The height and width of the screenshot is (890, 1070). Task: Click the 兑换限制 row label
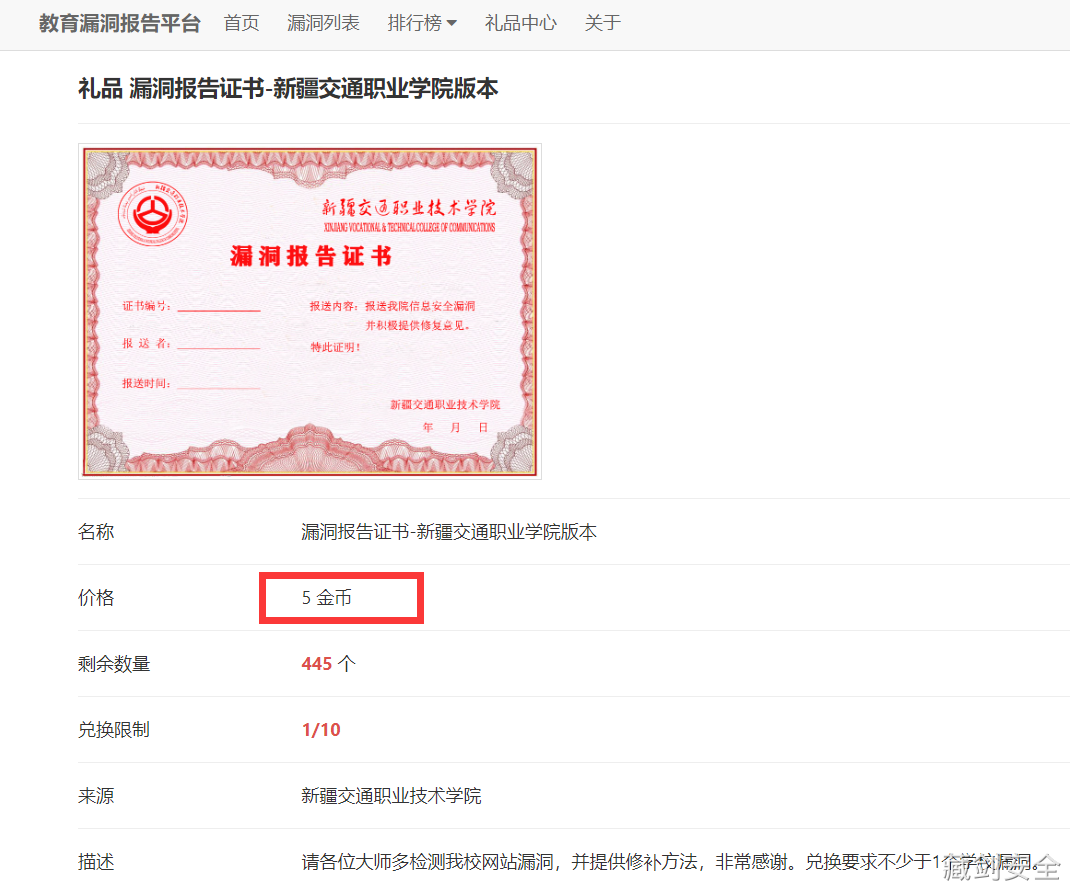(x=114, y=730)
